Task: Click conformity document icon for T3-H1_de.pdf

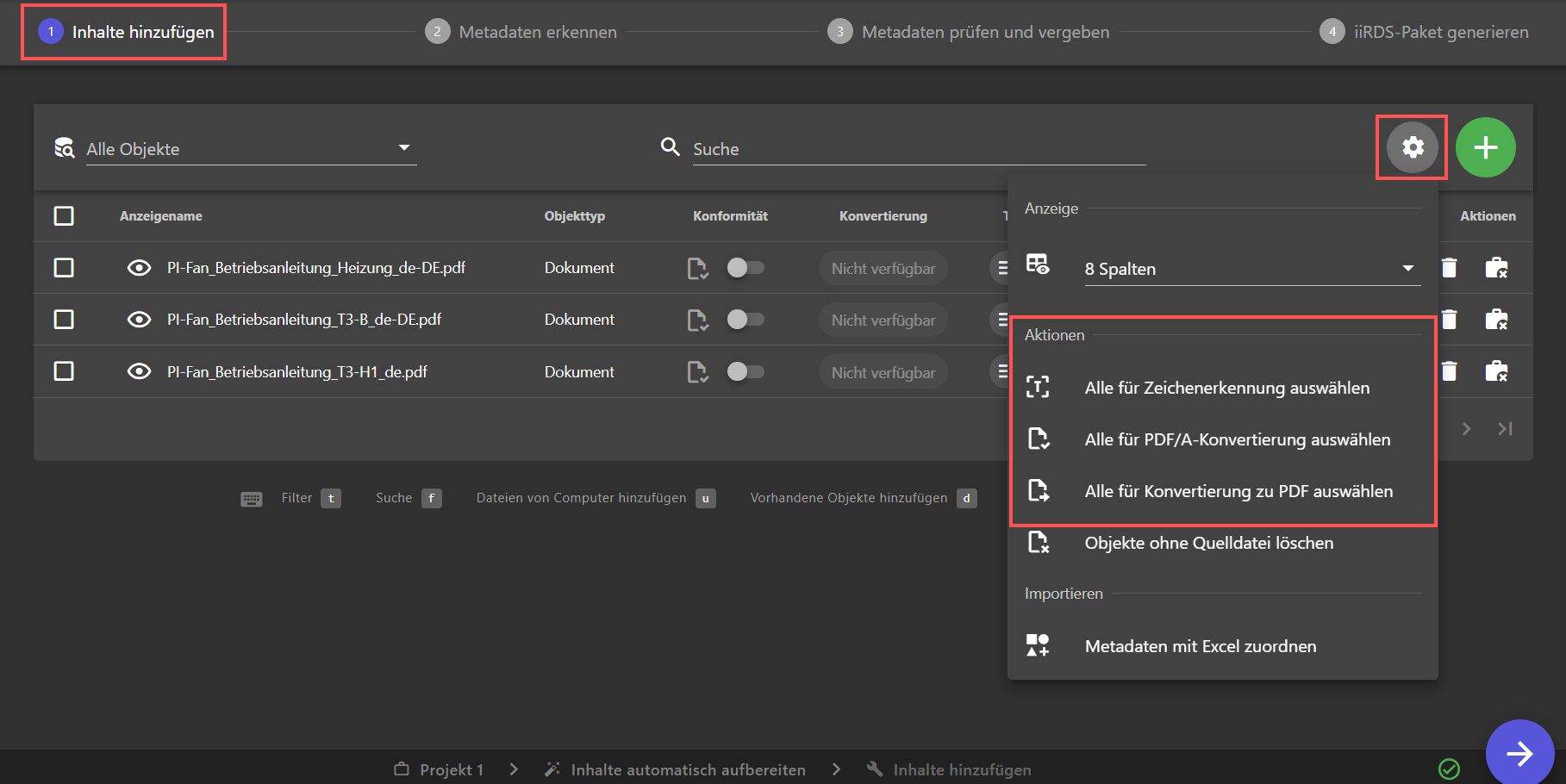Action: (697, 372)
